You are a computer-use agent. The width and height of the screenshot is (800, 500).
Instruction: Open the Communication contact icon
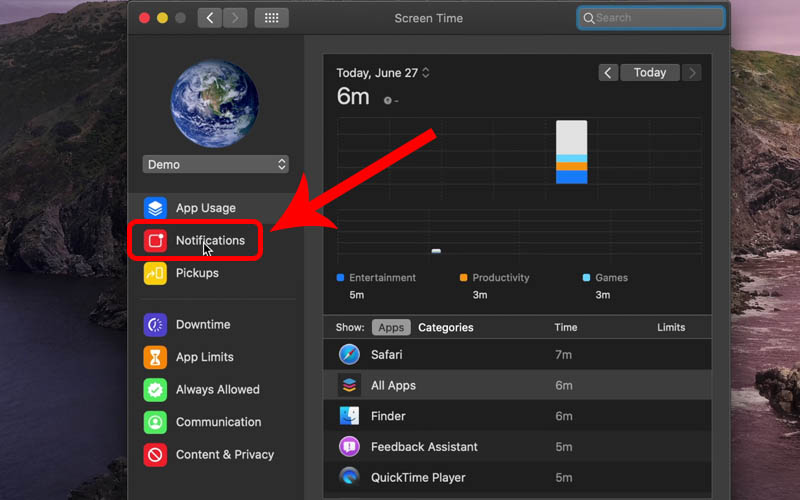click(x=155, y=422)
